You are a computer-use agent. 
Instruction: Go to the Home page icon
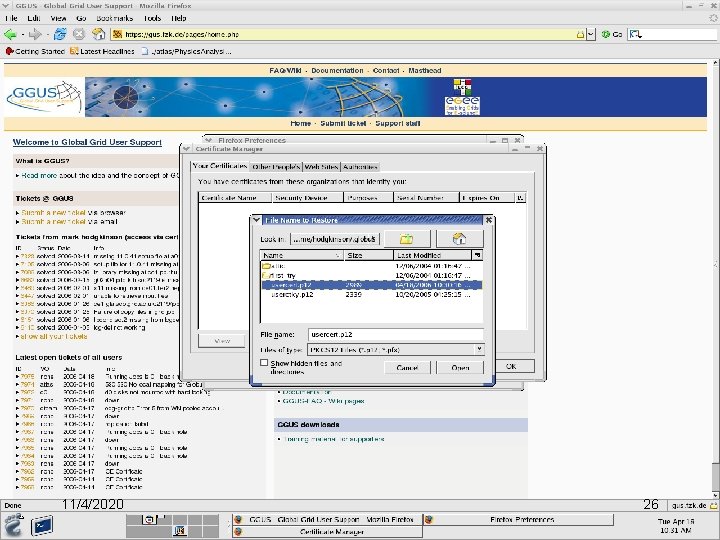[98, 33]
